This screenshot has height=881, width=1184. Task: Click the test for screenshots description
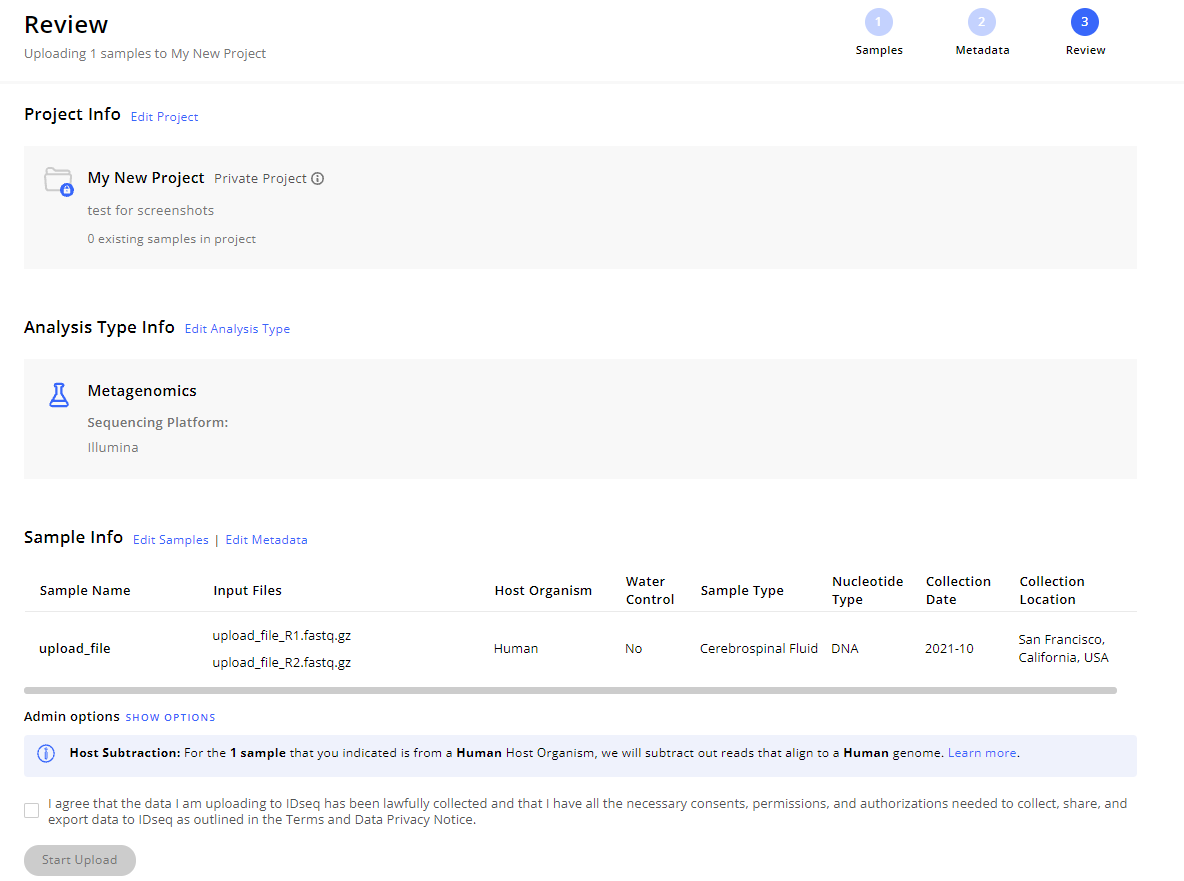150,211
